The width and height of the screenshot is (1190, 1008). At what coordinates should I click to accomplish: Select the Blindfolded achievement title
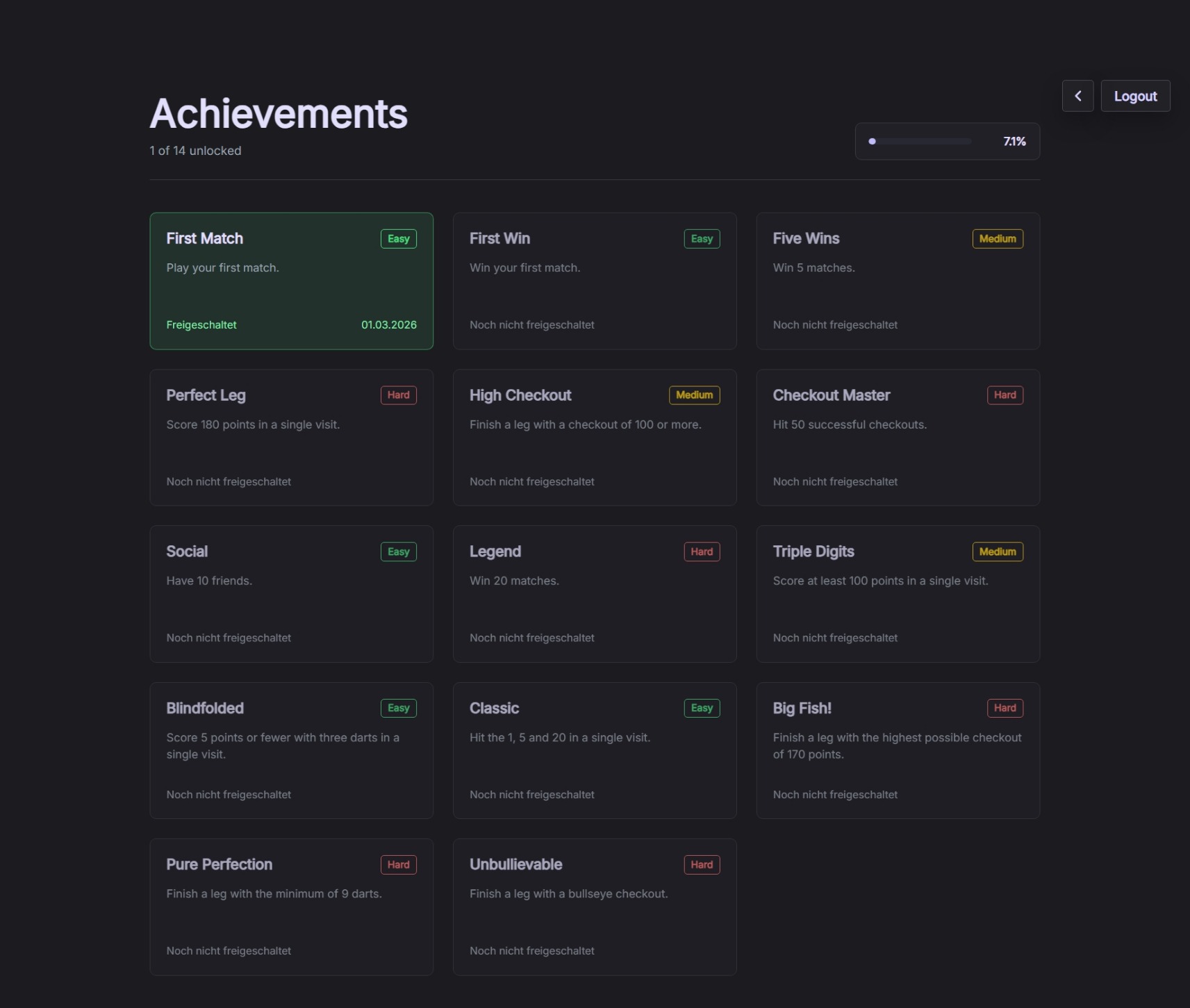point(205,708)
